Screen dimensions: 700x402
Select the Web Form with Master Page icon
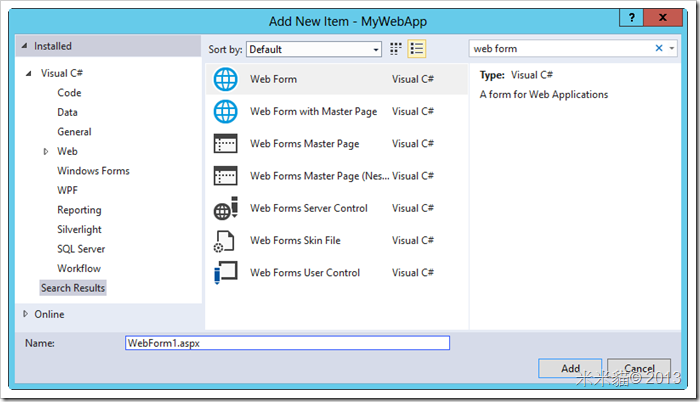(x=225, y=112)
